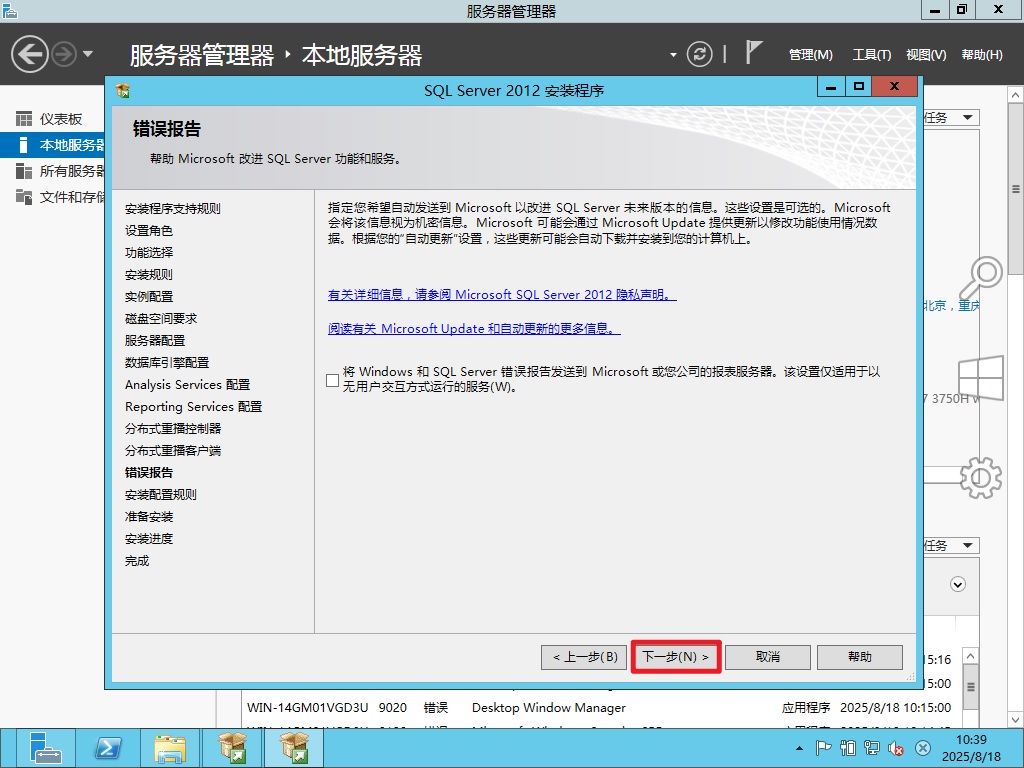
Task: Open the 视图(V) menu
Action: click(x=926, y=55)
